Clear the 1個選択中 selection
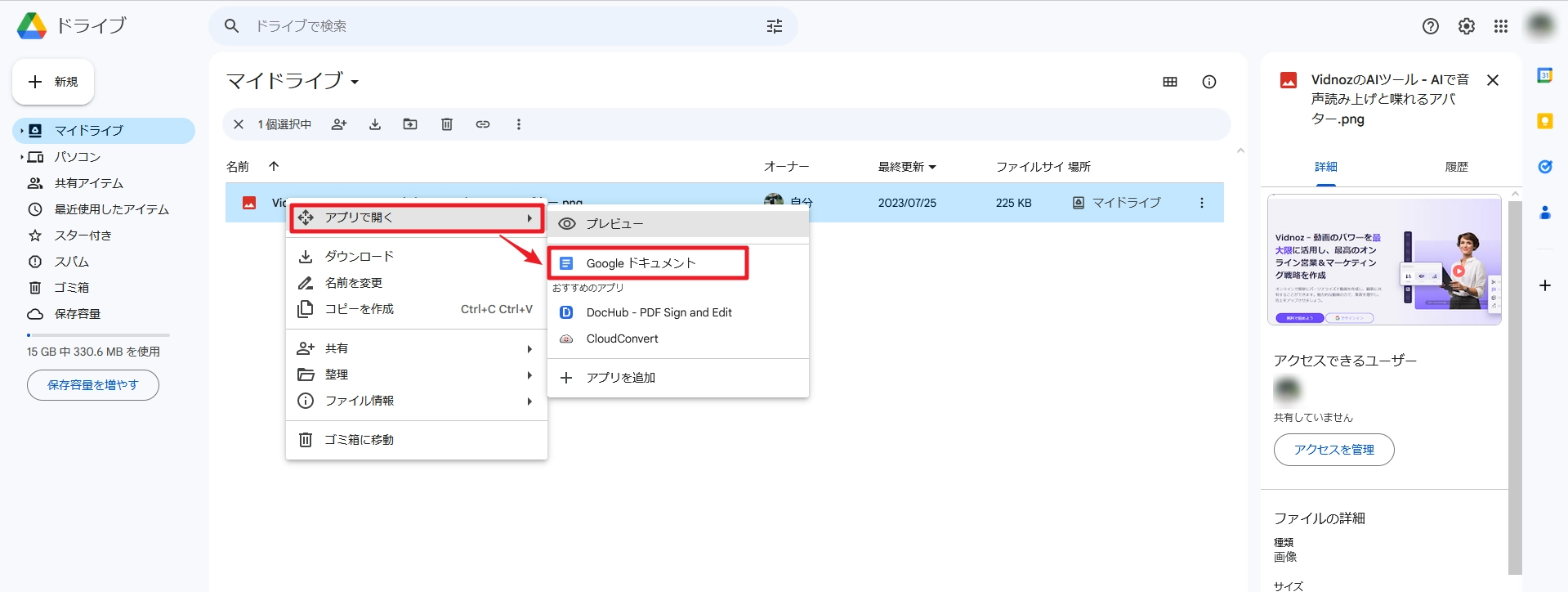Image resolution: width=1568 pixels, height=592 pixels. click(239, 124)
